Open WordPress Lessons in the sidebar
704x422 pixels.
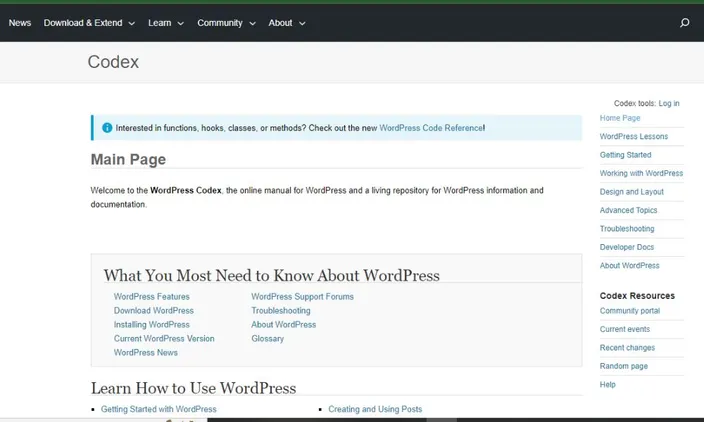click(634, 136)
